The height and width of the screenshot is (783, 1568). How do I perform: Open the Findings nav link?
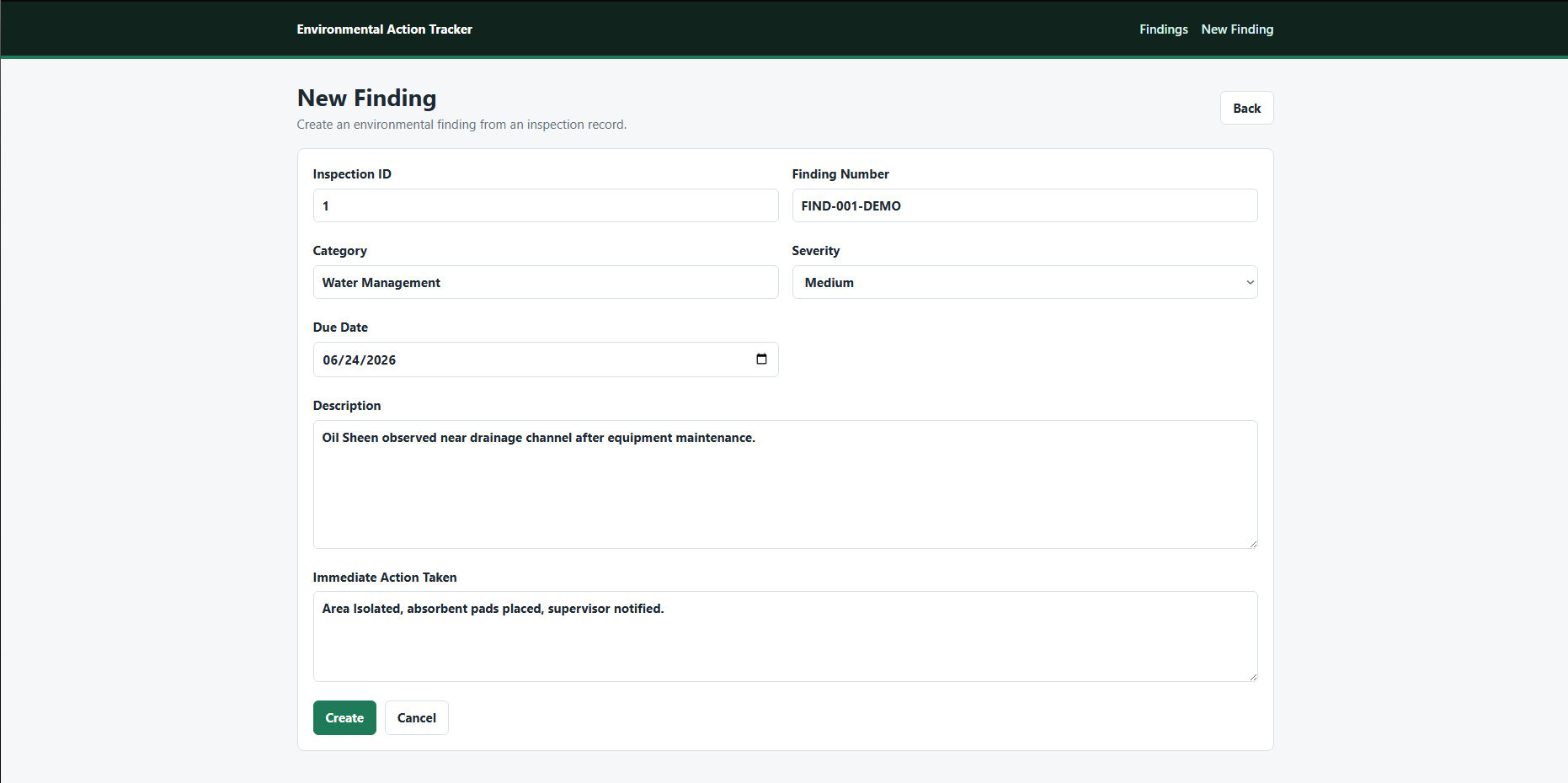click(1163, 29)
